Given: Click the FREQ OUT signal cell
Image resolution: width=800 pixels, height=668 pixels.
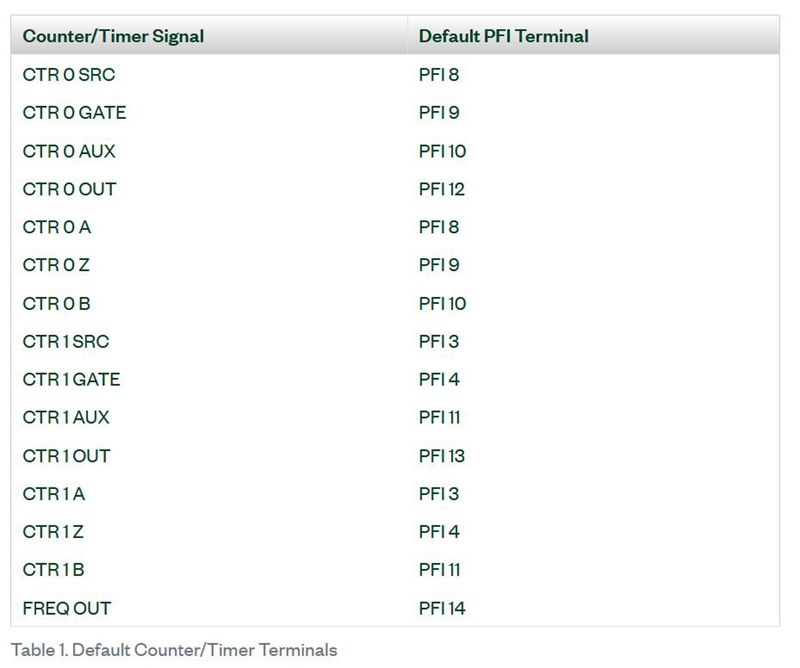Looking at the screenshot, I should coord(66,607).
